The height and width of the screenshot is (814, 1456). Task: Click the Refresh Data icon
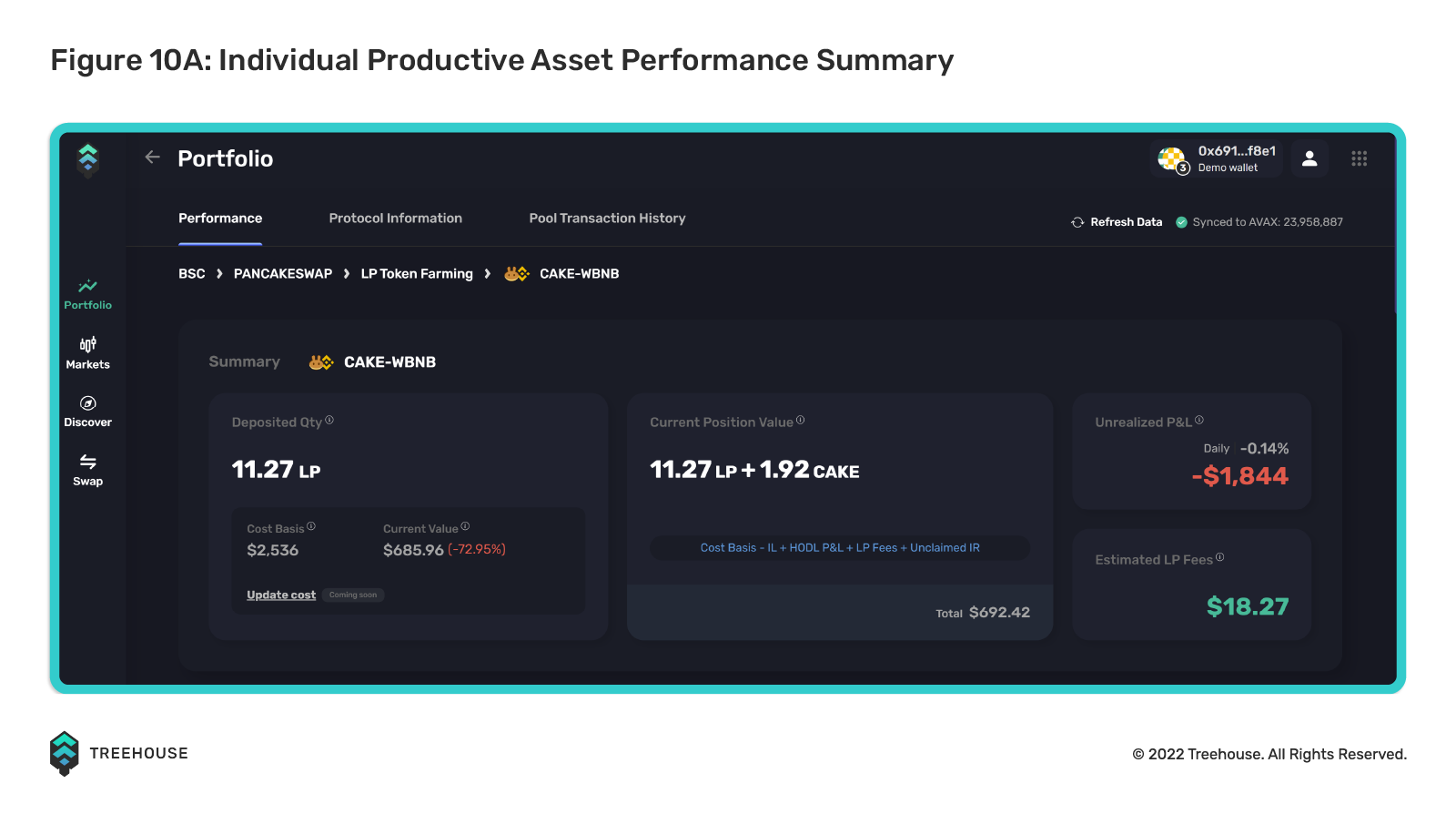pyautogui.click(x=1077, y=222)
